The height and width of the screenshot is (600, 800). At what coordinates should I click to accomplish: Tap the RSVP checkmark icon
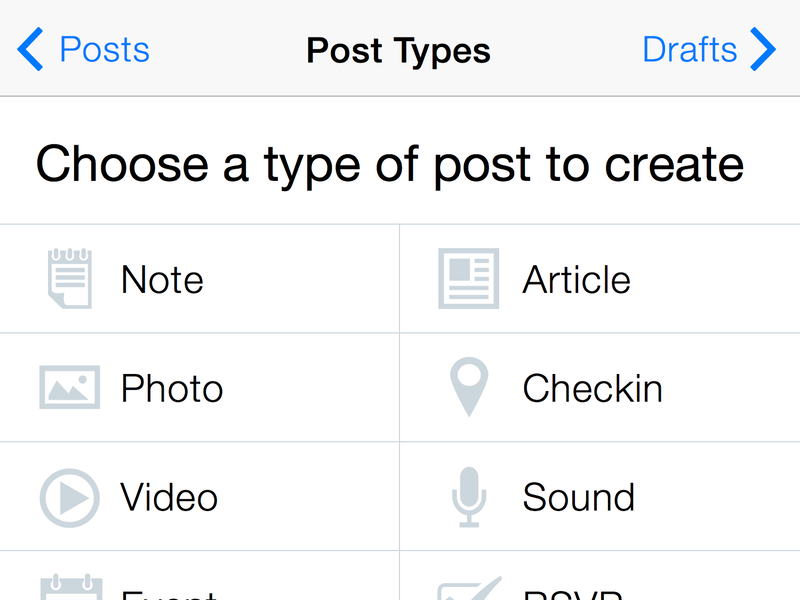(470, 588)
